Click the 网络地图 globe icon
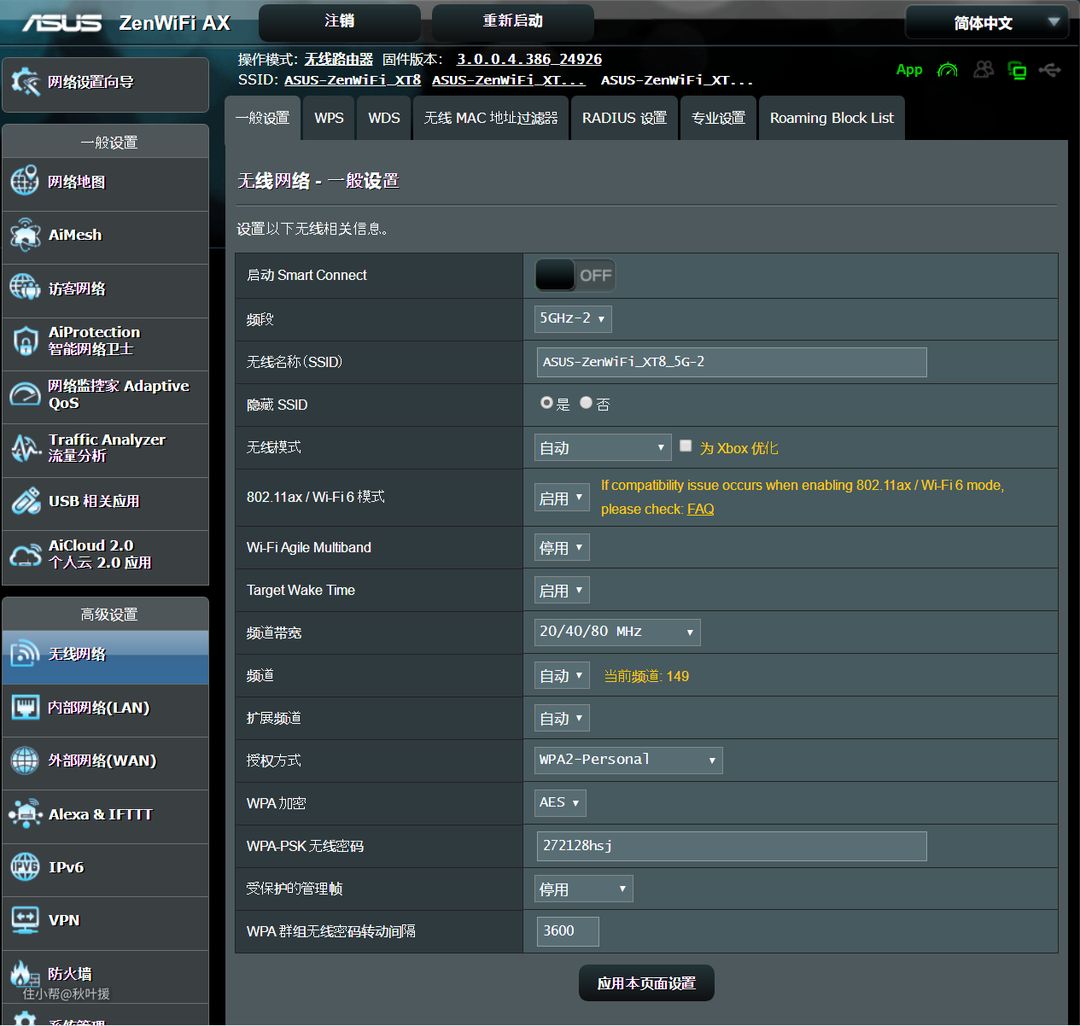The width and height of the screenshot is (1080, 1026). pos(25,182)
